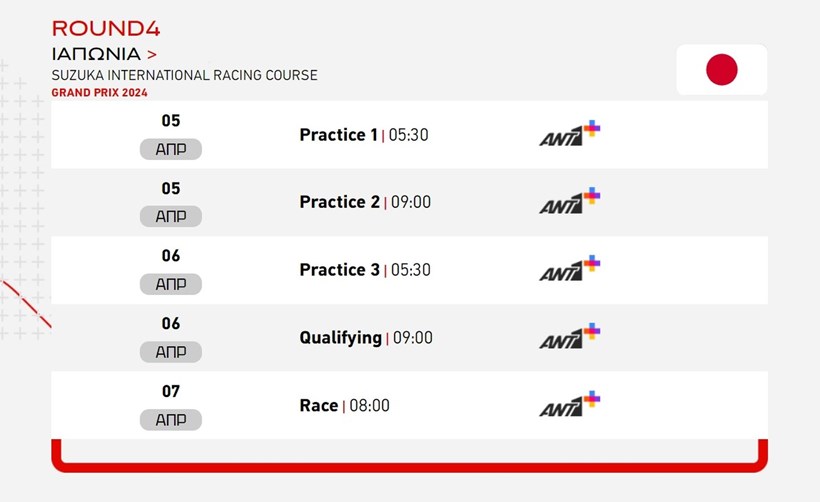The width and height of the screenshot is (820, 502).
Task: Click the ROUND4 heading
Action: point(106,29)
